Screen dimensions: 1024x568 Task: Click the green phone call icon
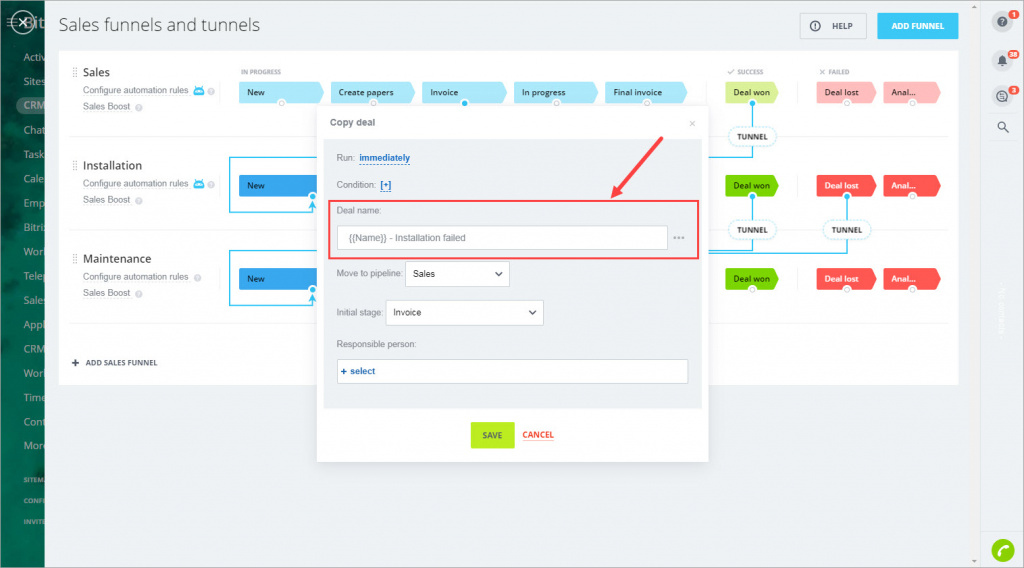tap(1002, 550)
